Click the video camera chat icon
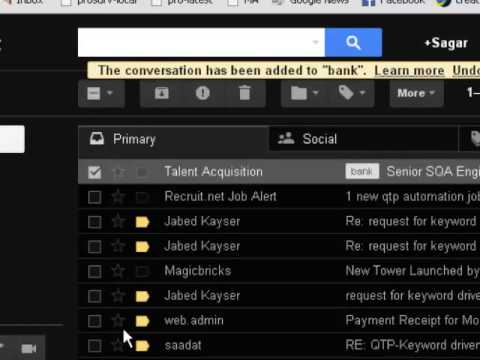 pos(29,349)
